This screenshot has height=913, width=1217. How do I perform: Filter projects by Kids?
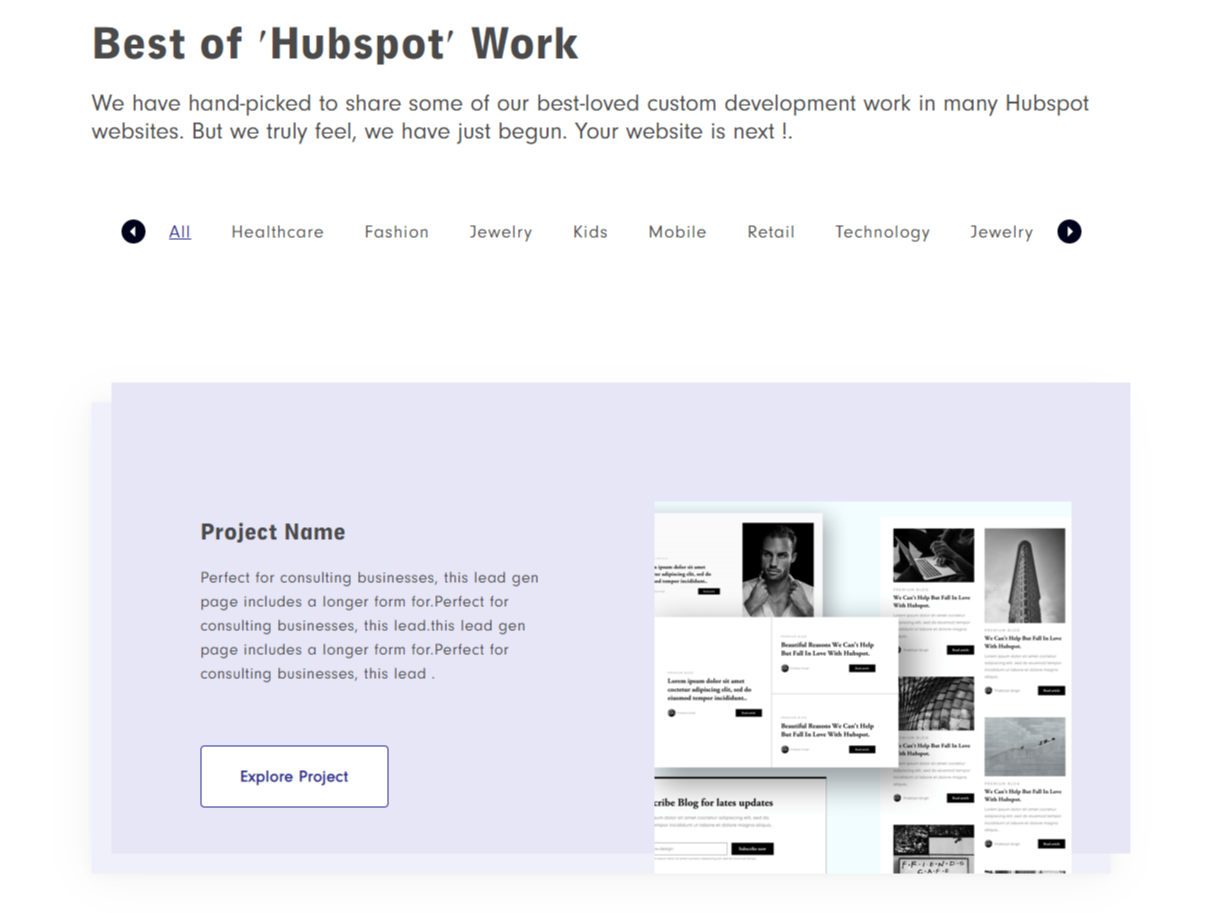pos(590,232)
